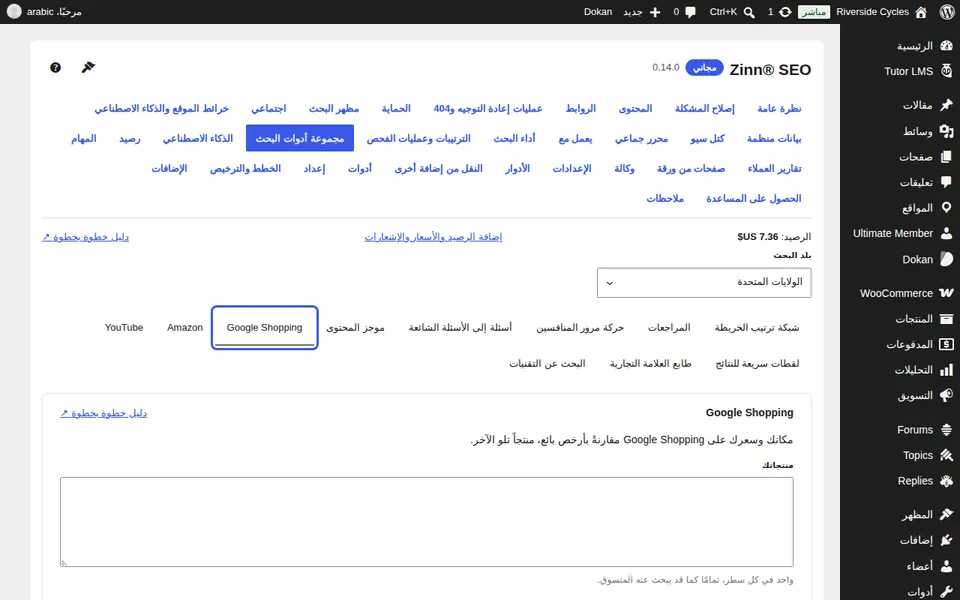The height and width of the screenshot is (600, 960).
Task: Open the بيانات منظمة section
Action: point(774,138)
